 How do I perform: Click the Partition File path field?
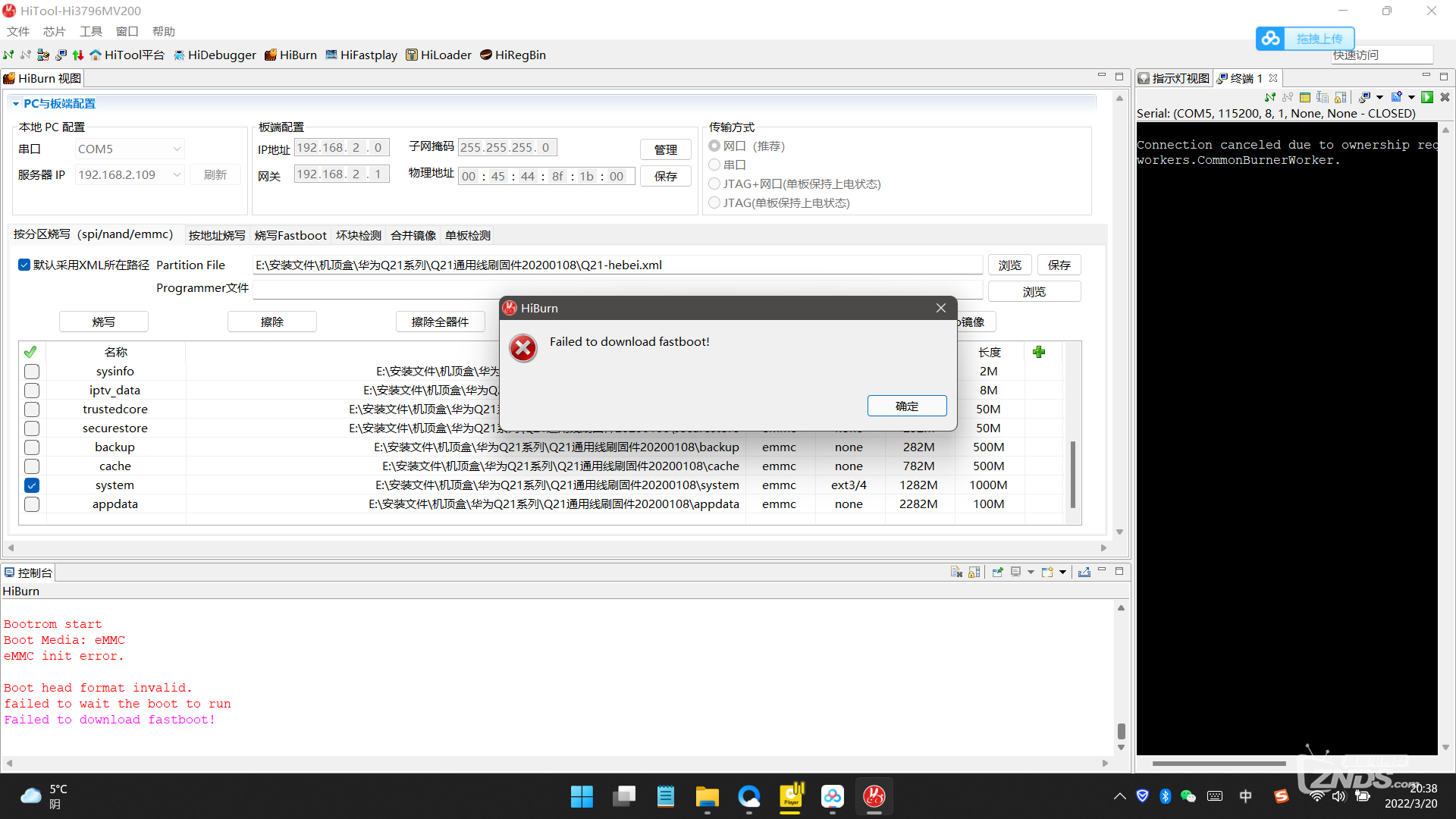pyautogui.click(x=617, y=265)
